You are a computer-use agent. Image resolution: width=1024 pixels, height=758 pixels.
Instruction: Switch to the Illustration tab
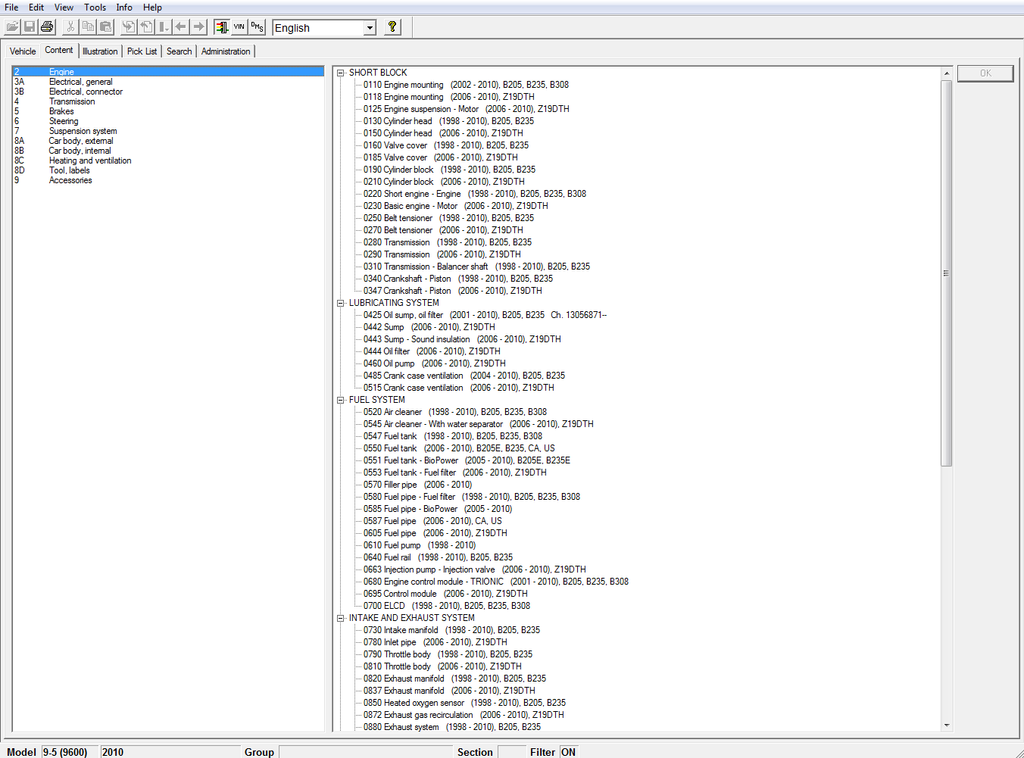click(99, 51)
